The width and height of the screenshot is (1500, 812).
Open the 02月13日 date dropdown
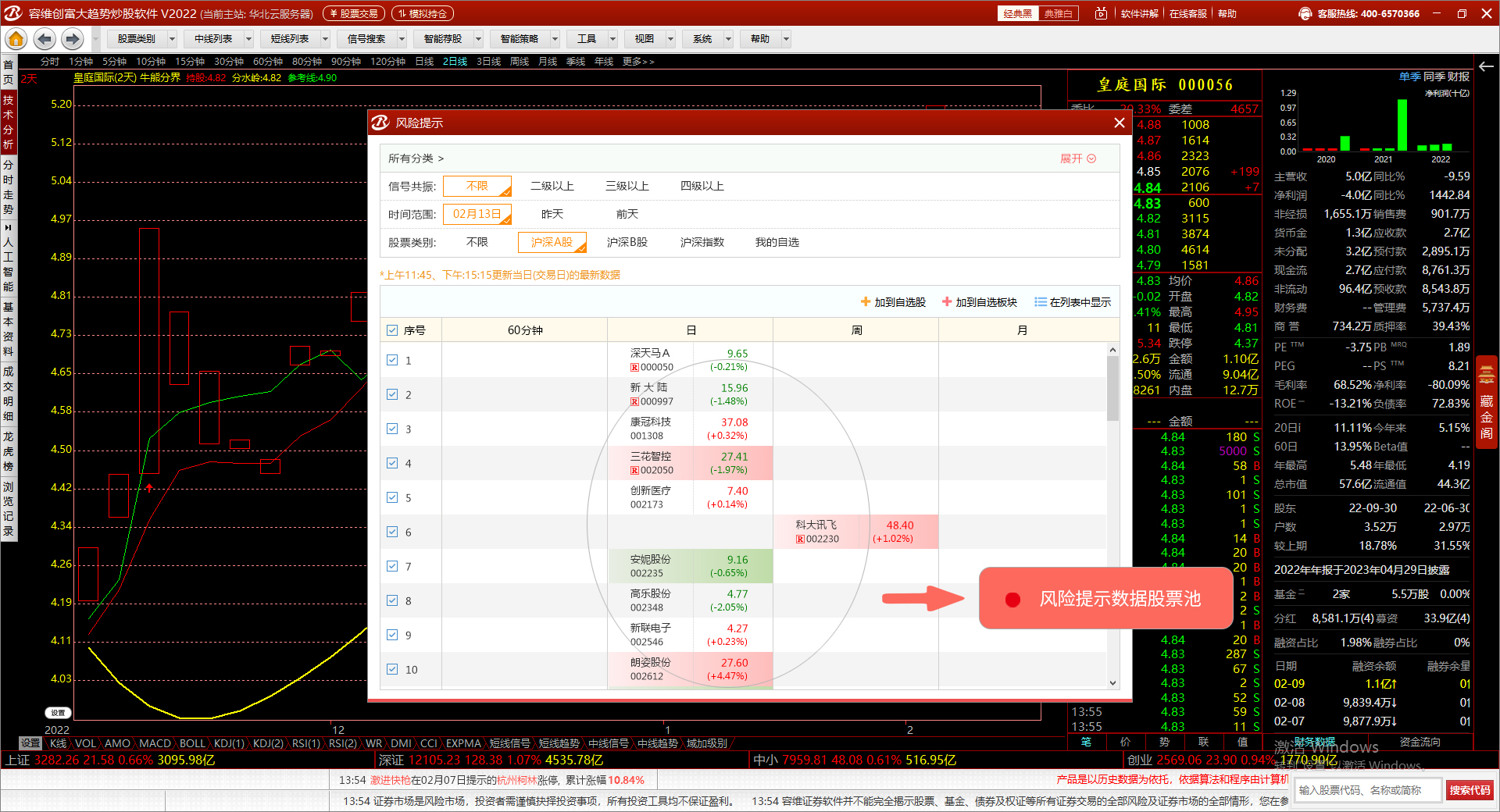[x=477, y=214]
